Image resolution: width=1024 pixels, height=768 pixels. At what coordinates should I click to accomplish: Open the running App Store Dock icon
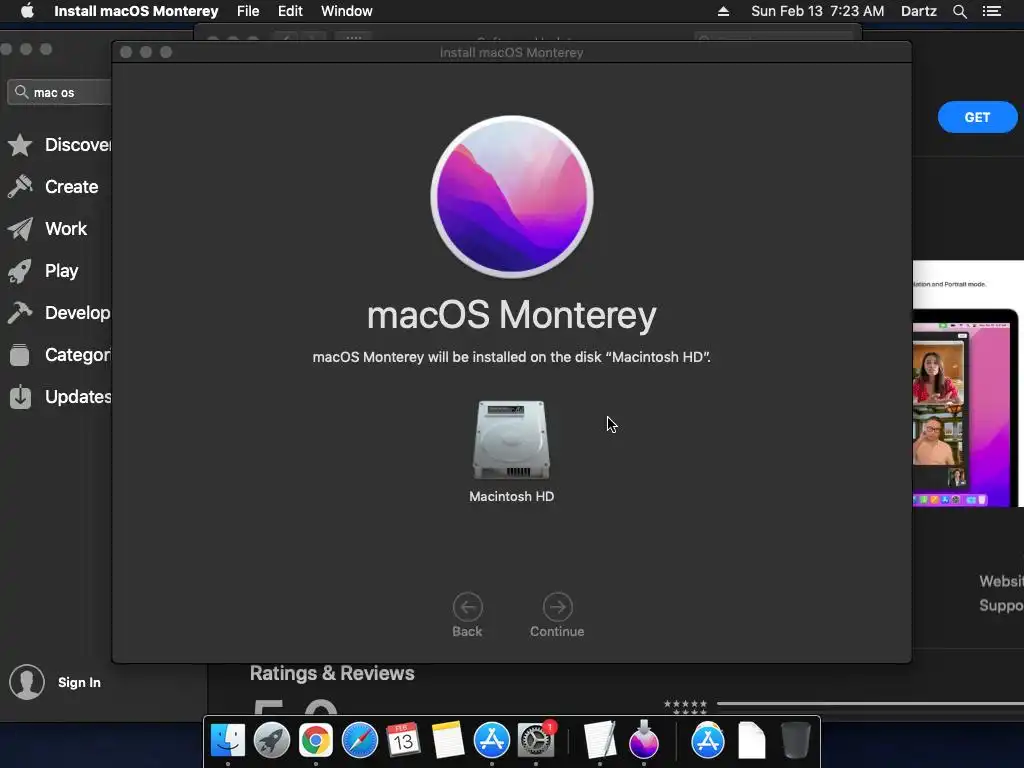[x=492, y=741]
